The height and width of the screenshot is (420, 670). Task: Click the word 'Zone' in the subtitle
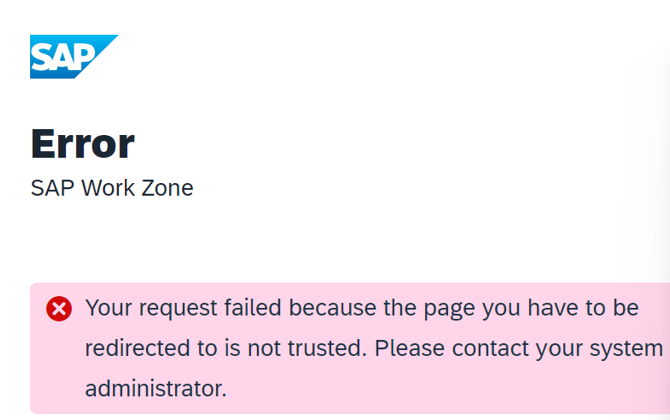(167, 188)
